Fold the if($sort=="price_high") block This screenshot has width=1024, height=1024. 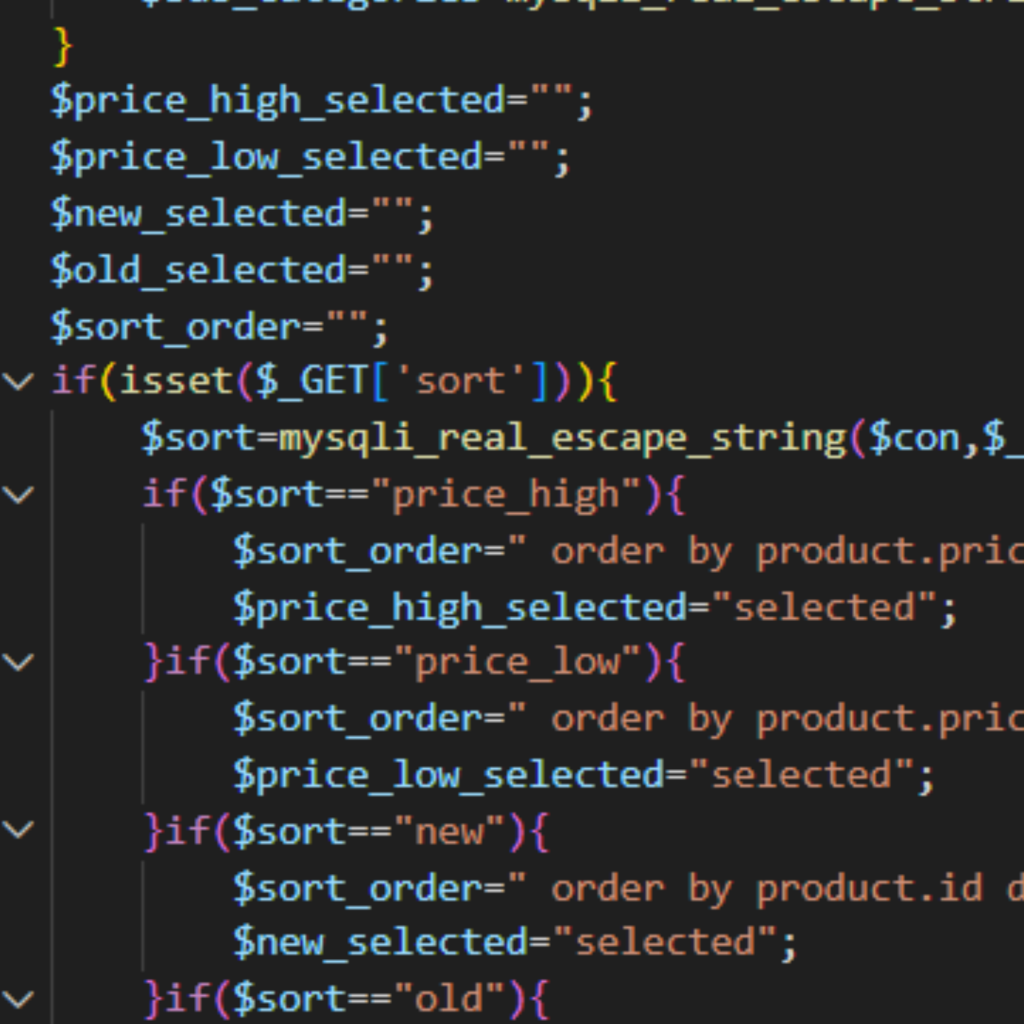(18, 494)
